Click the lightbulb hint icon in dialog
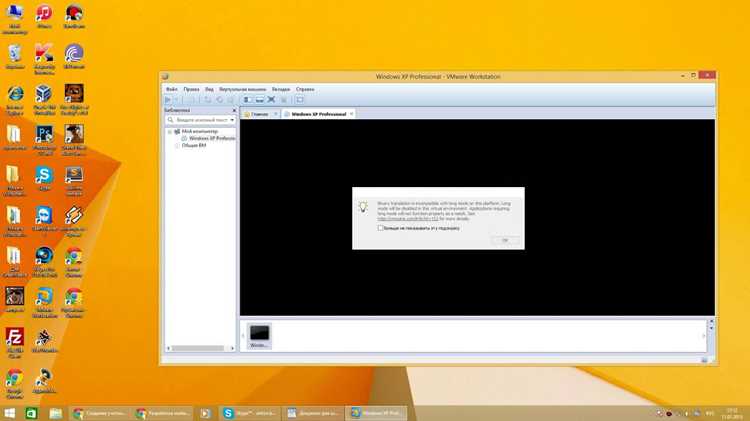Screen dimensions: 750x421 [364, 207]
